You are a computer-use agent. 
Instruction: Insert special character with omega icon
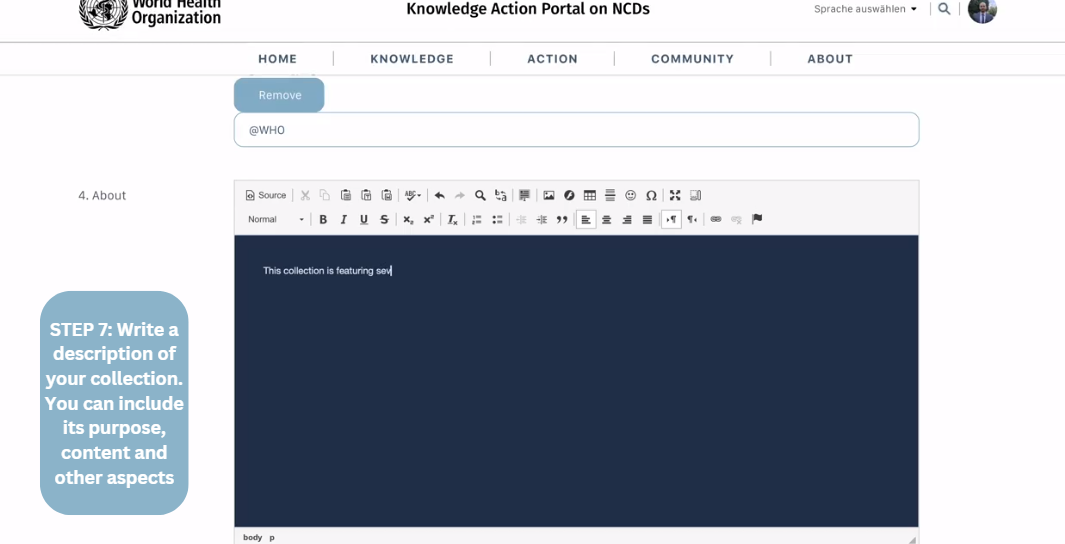pos(651,196)
